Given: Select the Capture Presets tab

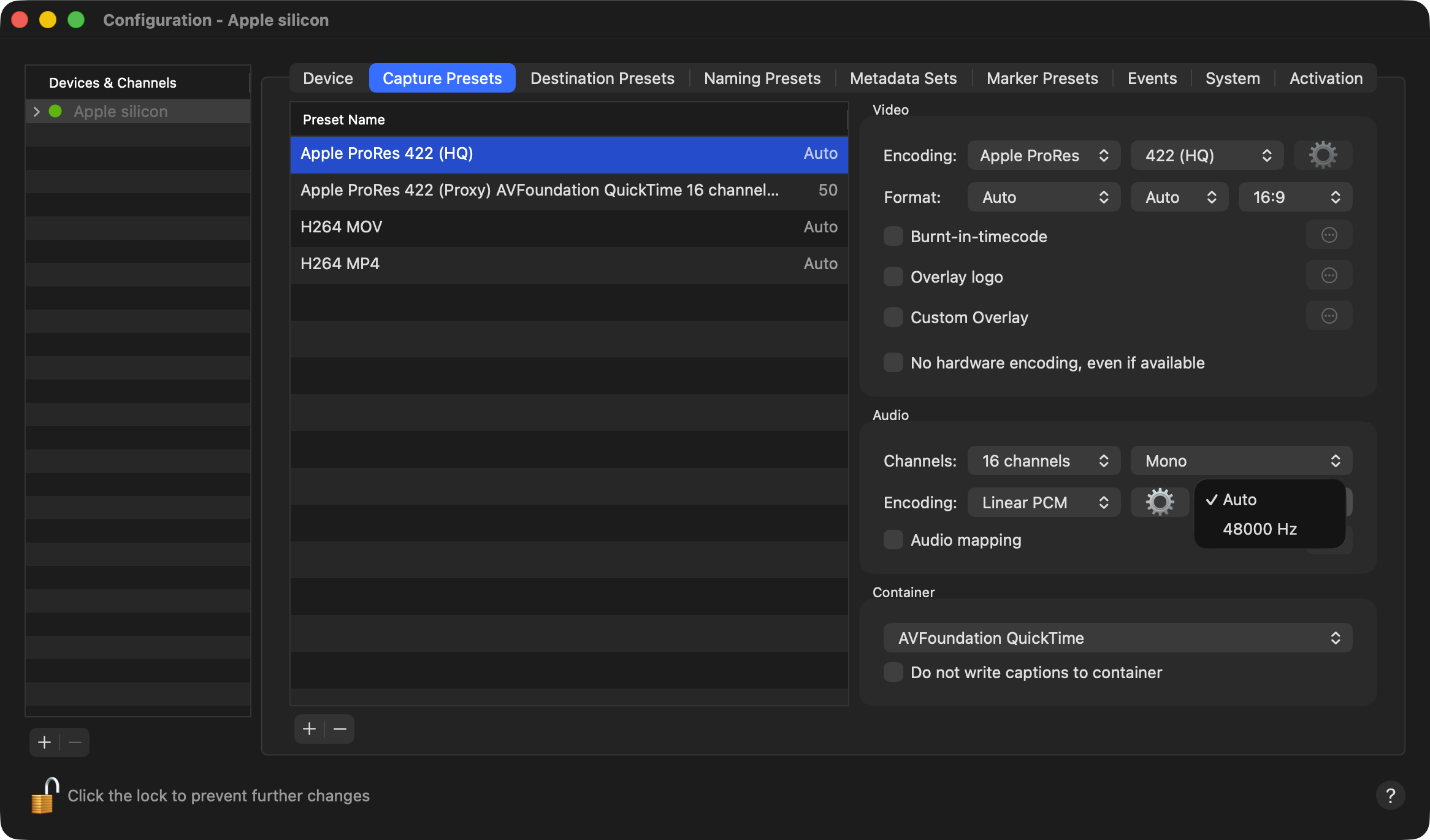Looking at the screenshot, I should 442,78.
